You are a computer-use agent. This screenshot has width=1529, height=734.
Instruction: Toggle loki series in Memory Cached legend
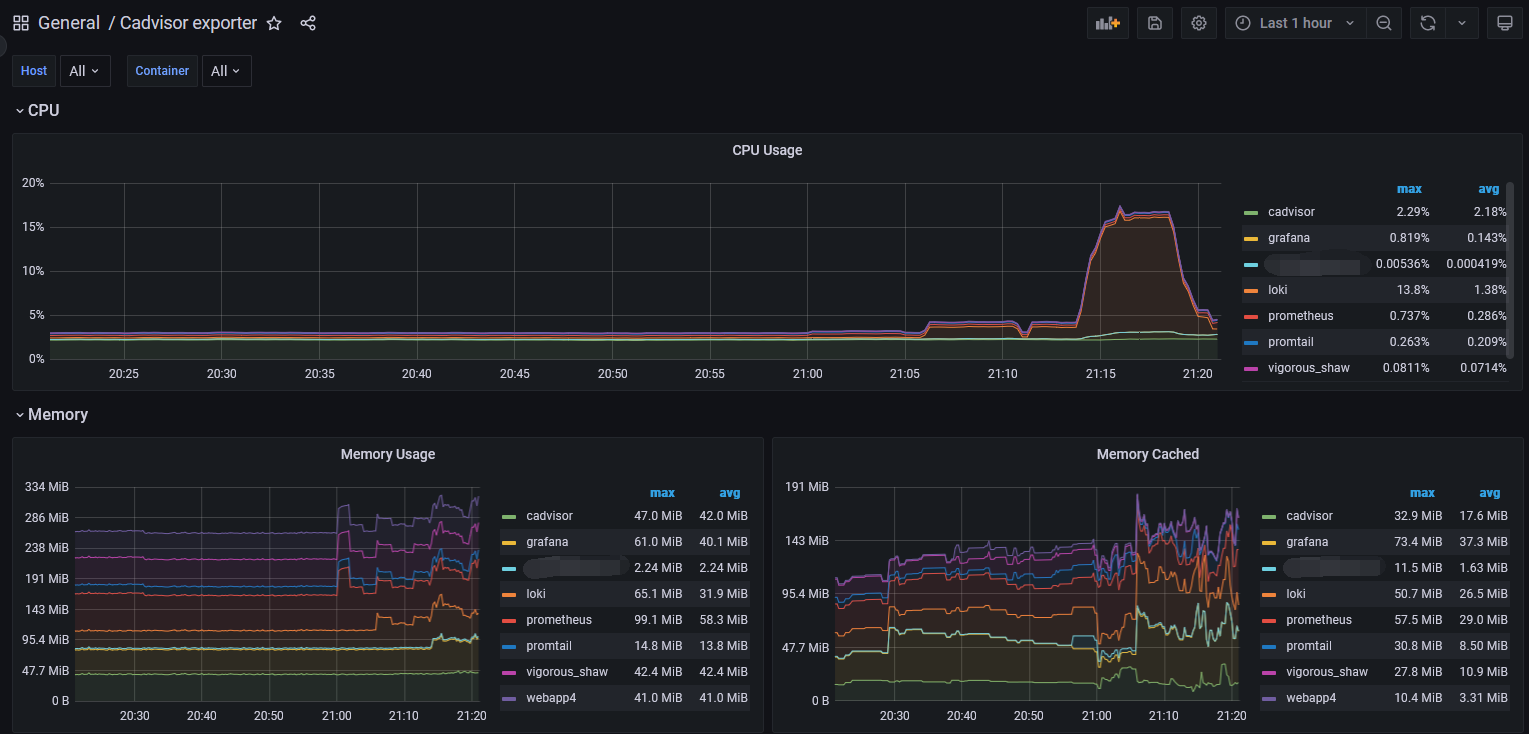(x=1296, y=594)
